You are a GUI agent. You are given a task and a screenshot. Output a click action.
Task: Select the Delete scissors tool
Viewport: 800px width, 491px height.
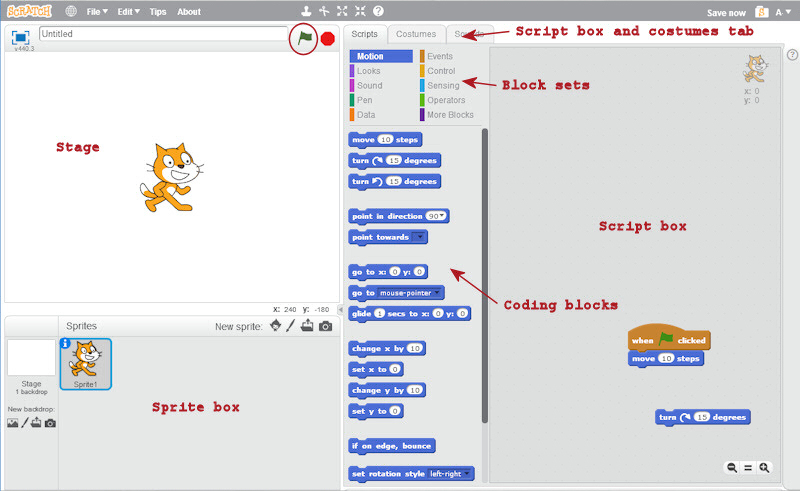[324, 11]
